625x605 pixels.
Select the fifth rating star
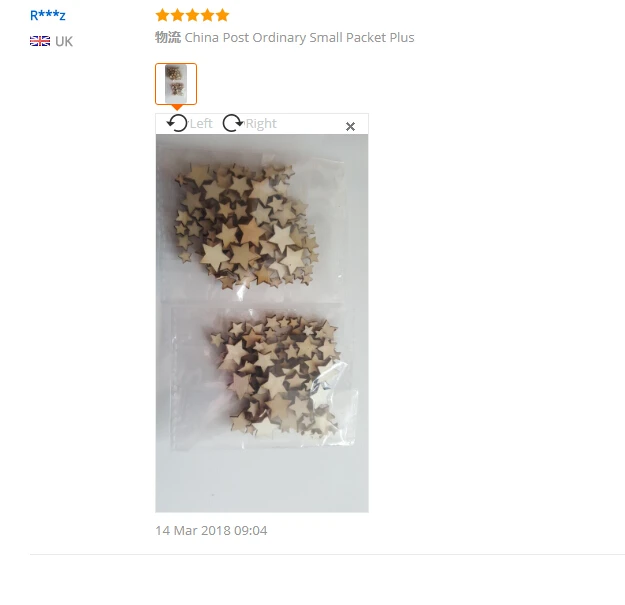222,16
